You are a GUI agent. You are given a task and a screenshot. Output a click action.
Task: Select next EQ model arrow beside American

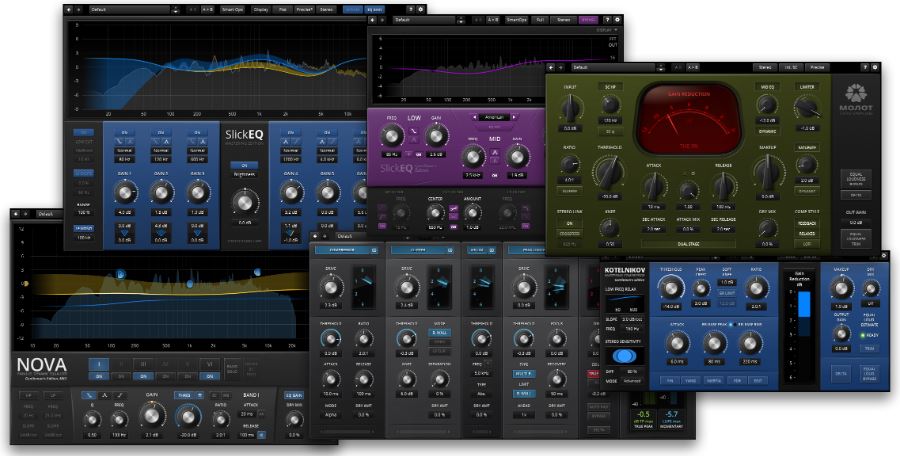point(514,117)
